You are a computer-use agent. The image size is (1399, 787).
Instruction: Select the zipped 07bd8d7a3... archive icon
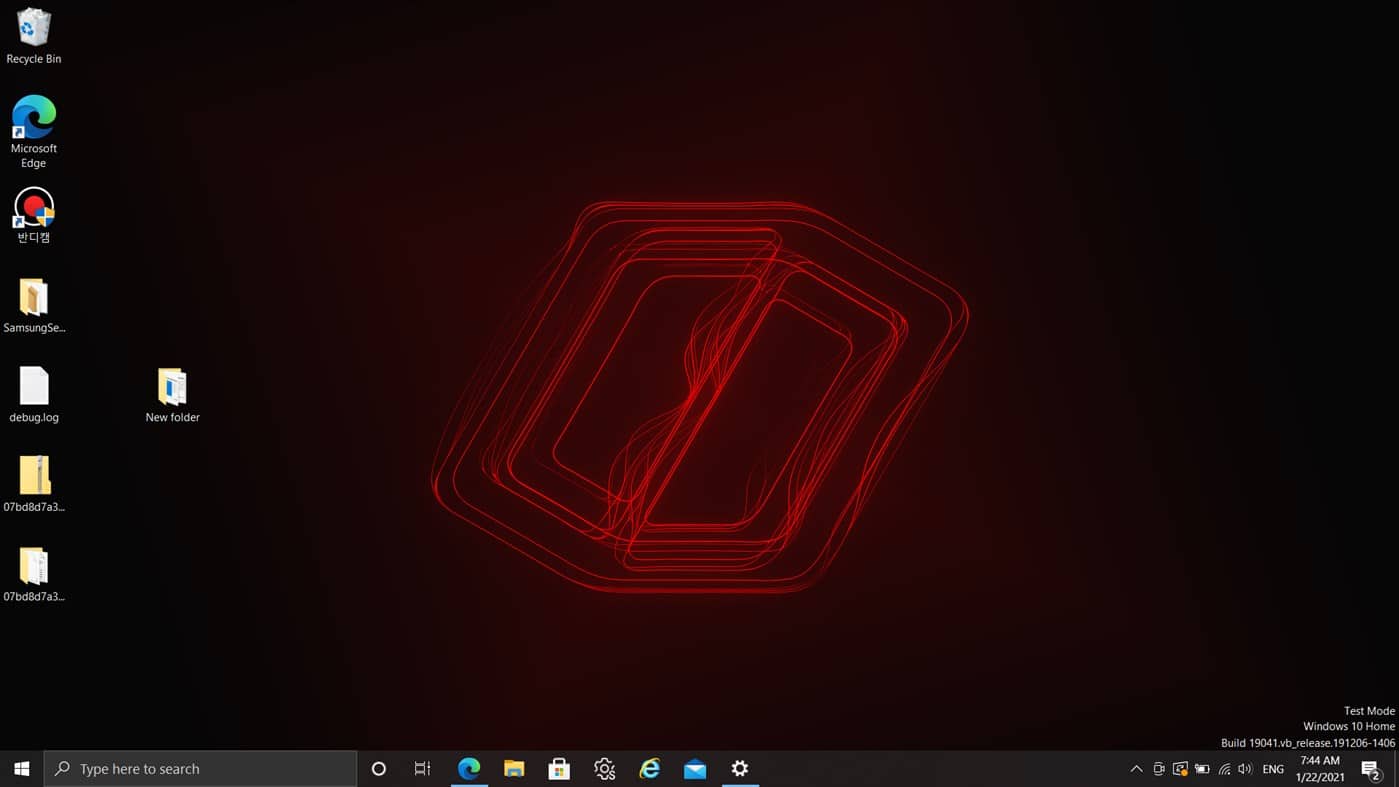(34, 485)
